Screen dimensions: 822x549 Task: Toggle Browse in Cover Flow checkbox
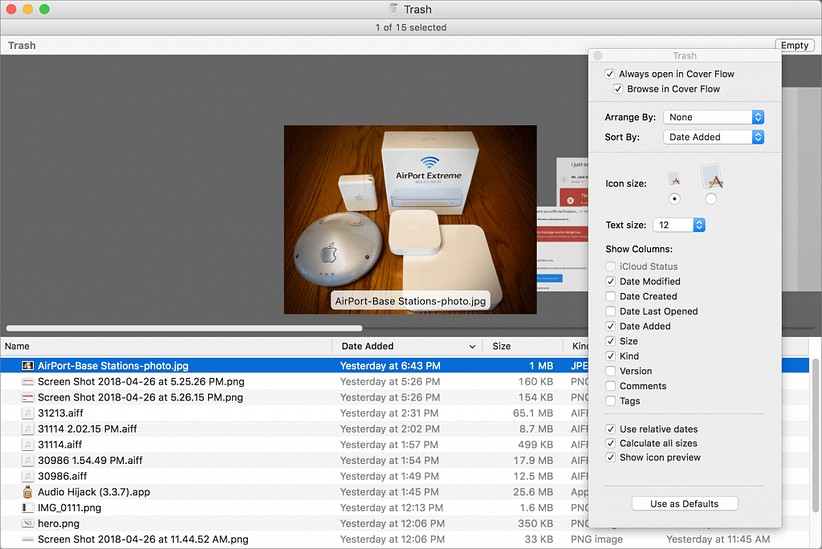[x=618, y=89]
